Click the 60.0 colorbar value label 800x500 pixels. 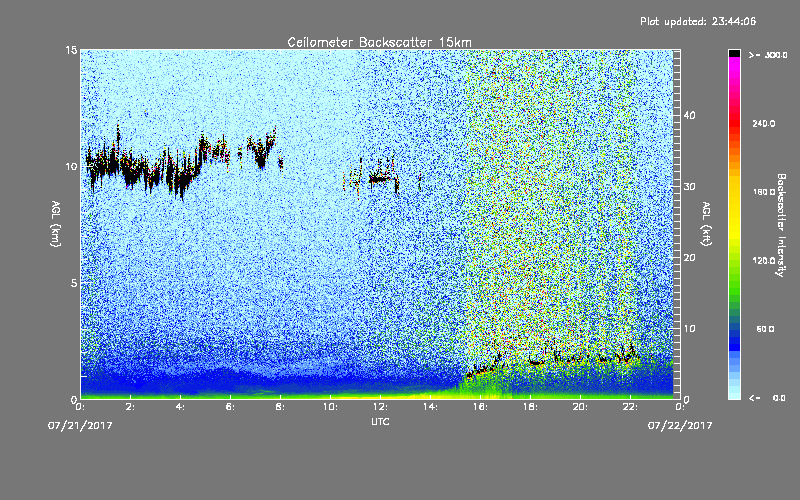765,329
